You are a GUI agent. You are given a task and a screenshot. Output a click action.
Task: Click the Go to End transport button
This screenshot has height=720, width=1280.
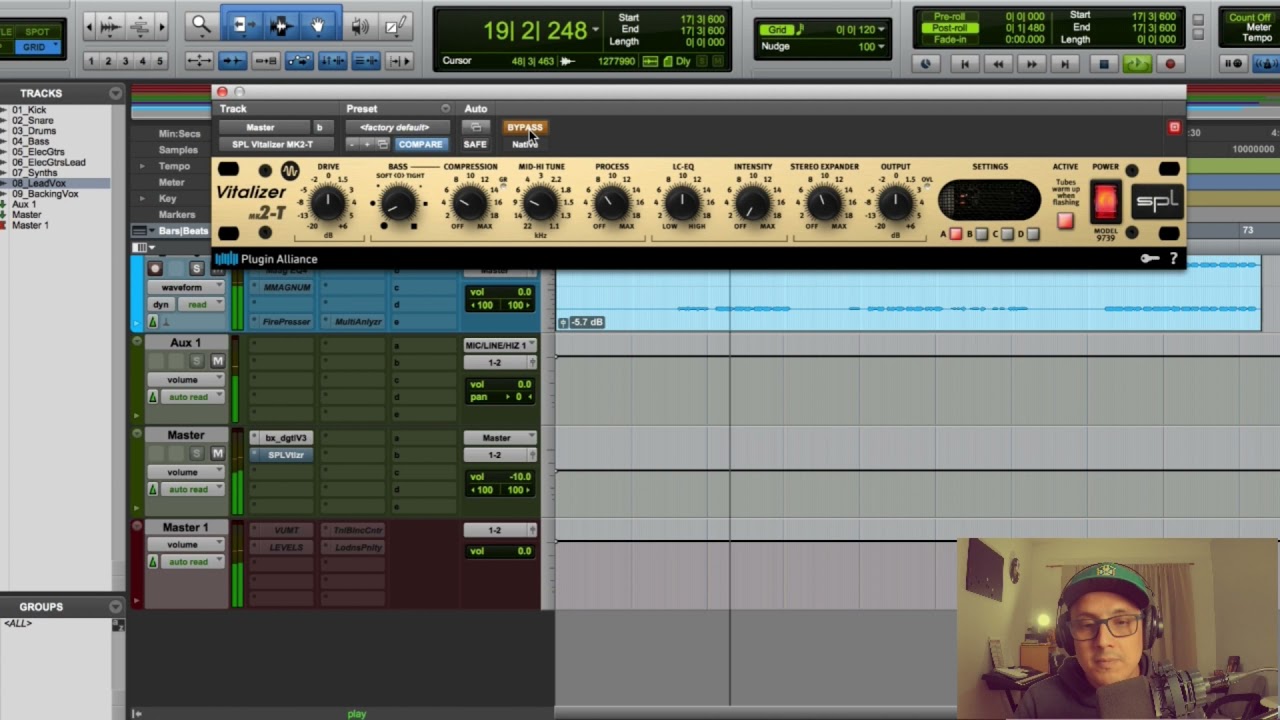pos(1065,64)
